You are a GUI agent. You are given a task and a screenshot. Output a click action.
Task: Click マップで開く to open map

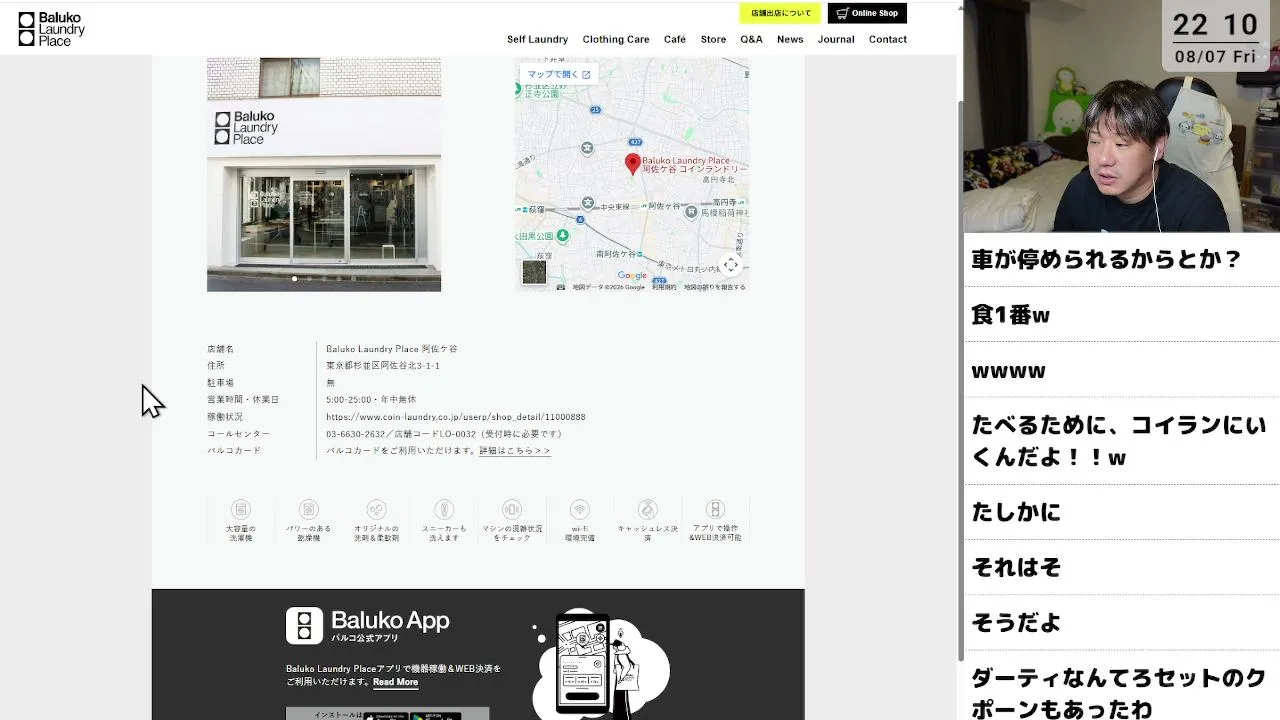[x=559, y=74]
